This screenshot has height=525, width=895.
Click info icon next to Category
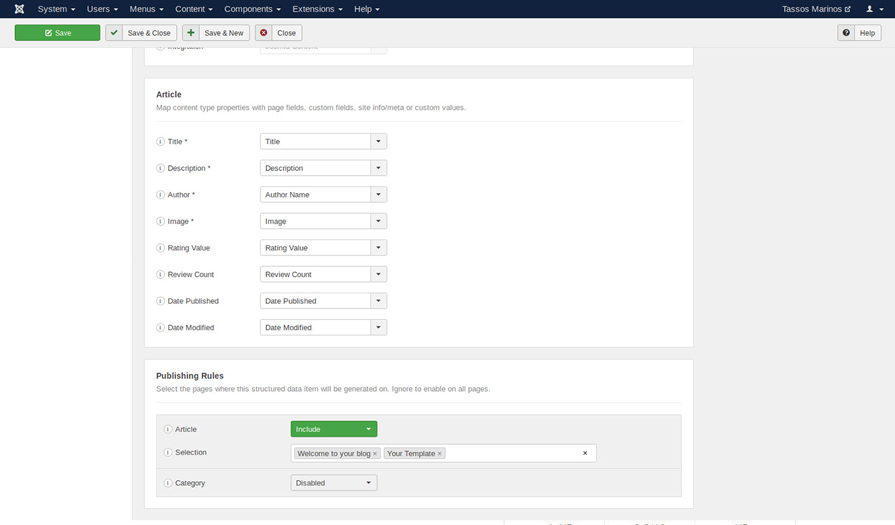point(168,483)
